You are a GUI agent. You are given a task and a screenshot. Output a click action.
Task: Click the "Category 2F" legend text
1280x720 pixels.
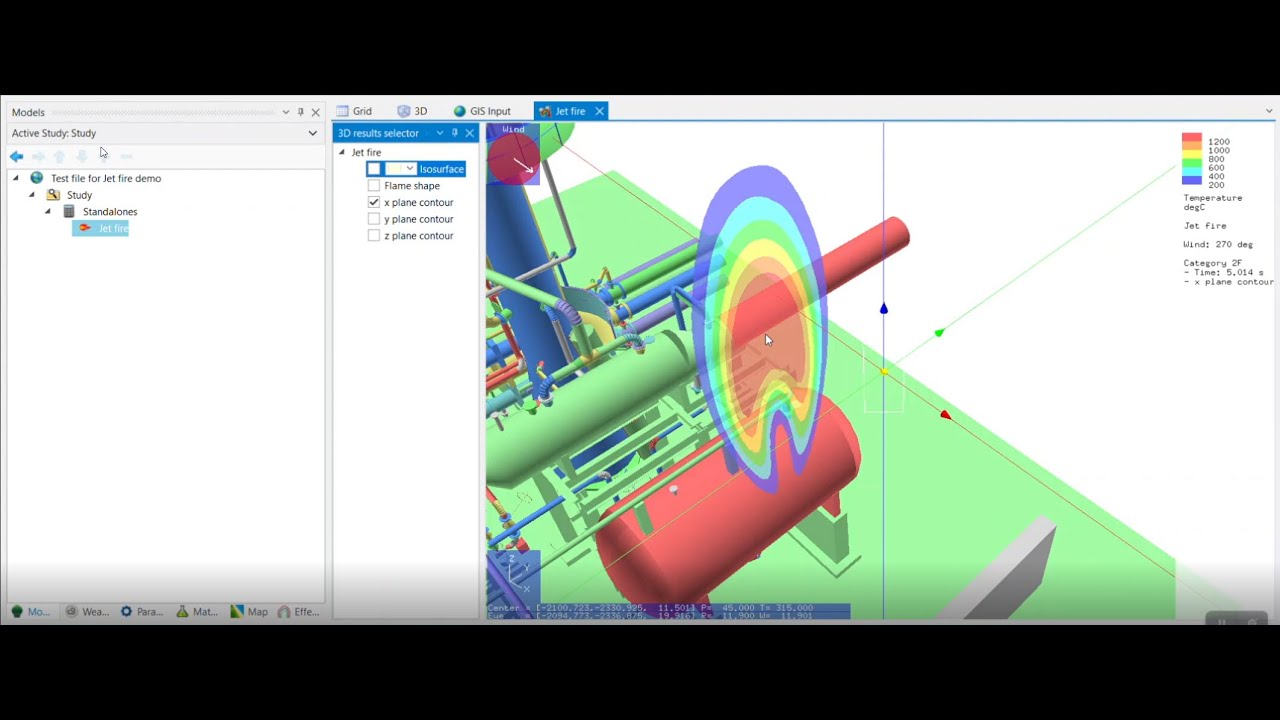pyautogui.click(x=1213, y=263)
